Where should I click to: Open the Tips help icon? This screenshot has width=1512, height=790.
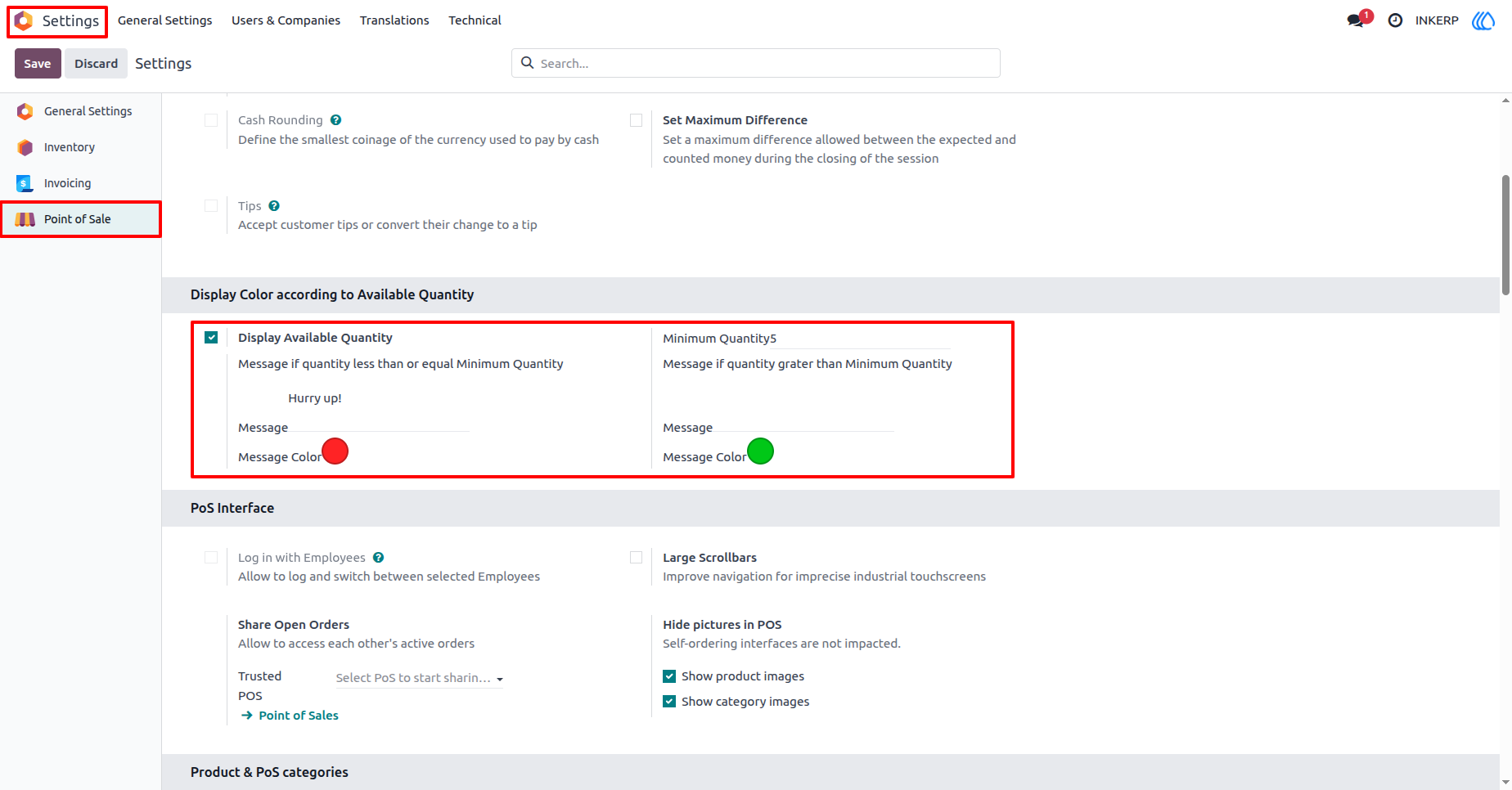(274, 206)
